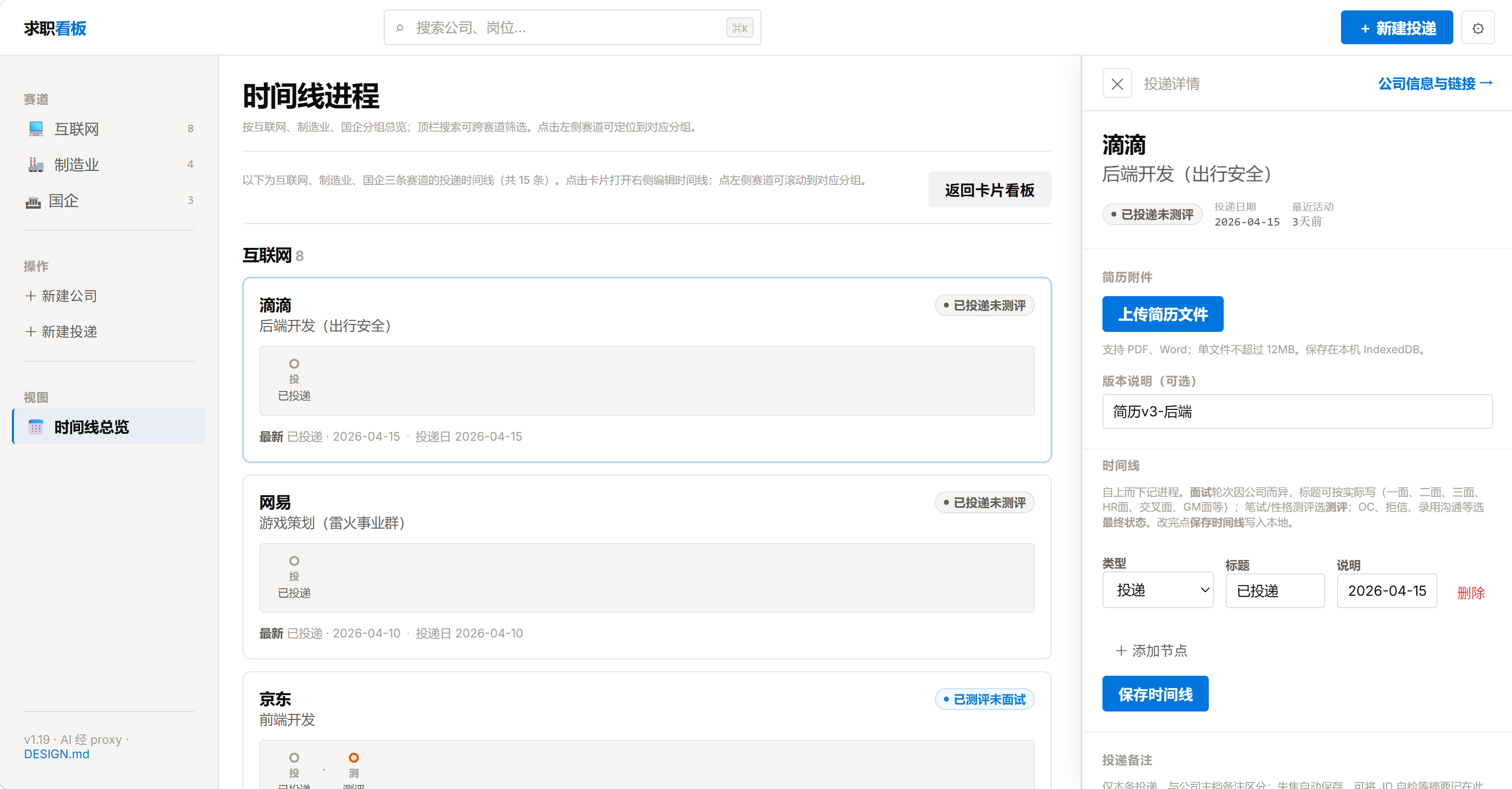The height and width of the screenshot is (789, 1512).
Task: Edit the 说明 field 2026-04-15
Action: point(1386,591)
